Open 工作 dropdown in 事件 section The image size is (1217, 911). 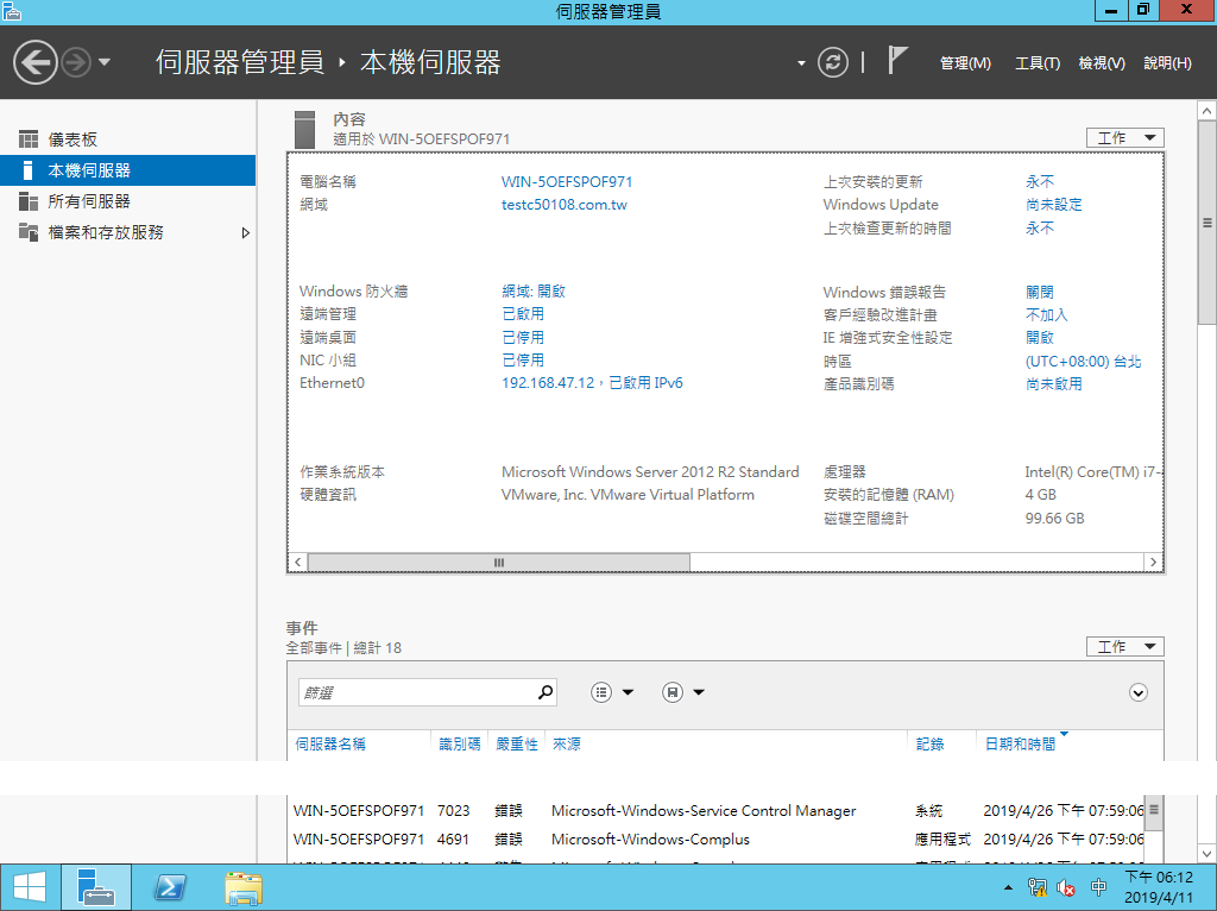1125,647
